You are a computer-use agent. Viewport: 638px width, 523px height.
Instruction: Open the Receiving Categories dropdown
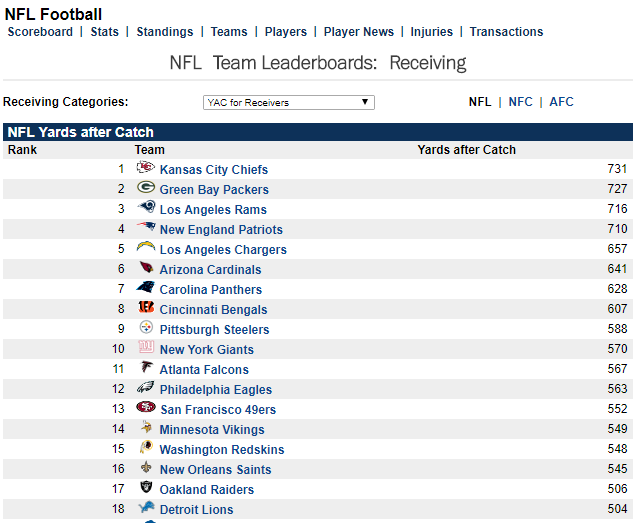coord(289,103)
